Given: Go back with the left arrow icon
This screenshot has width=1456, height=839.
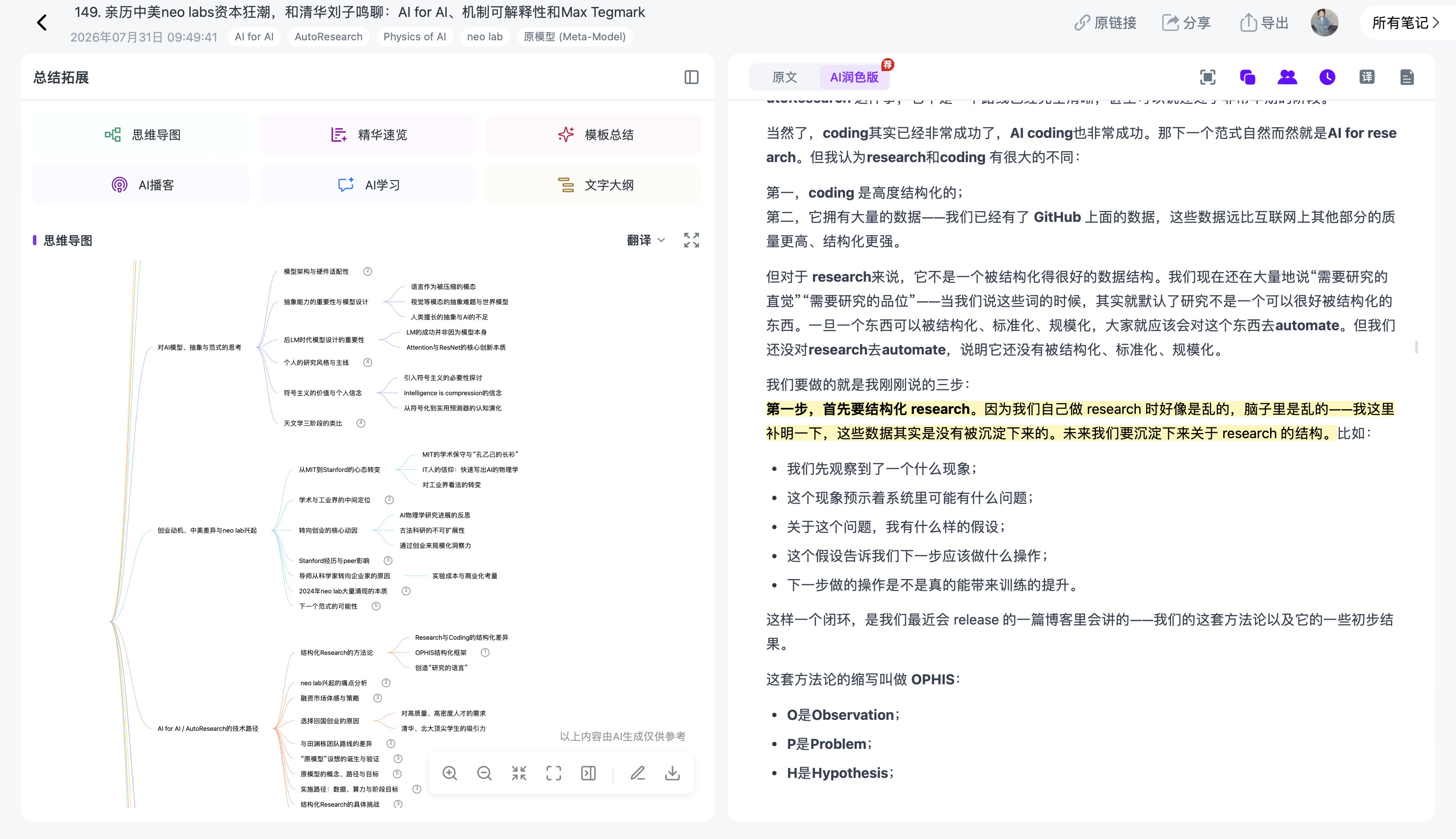Looking at the screenshot, I should (42, 23).
